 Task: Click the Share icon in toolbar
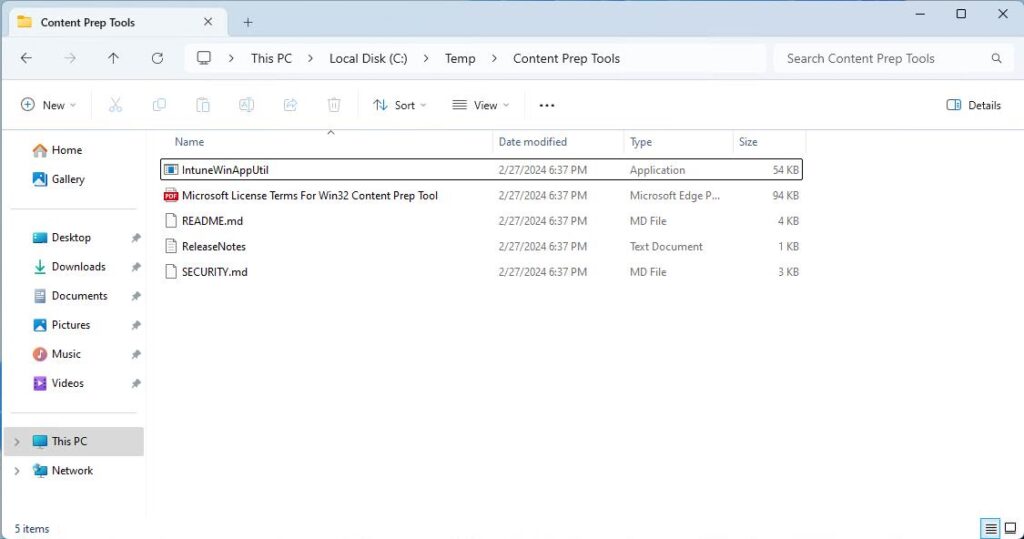[290, 105]
